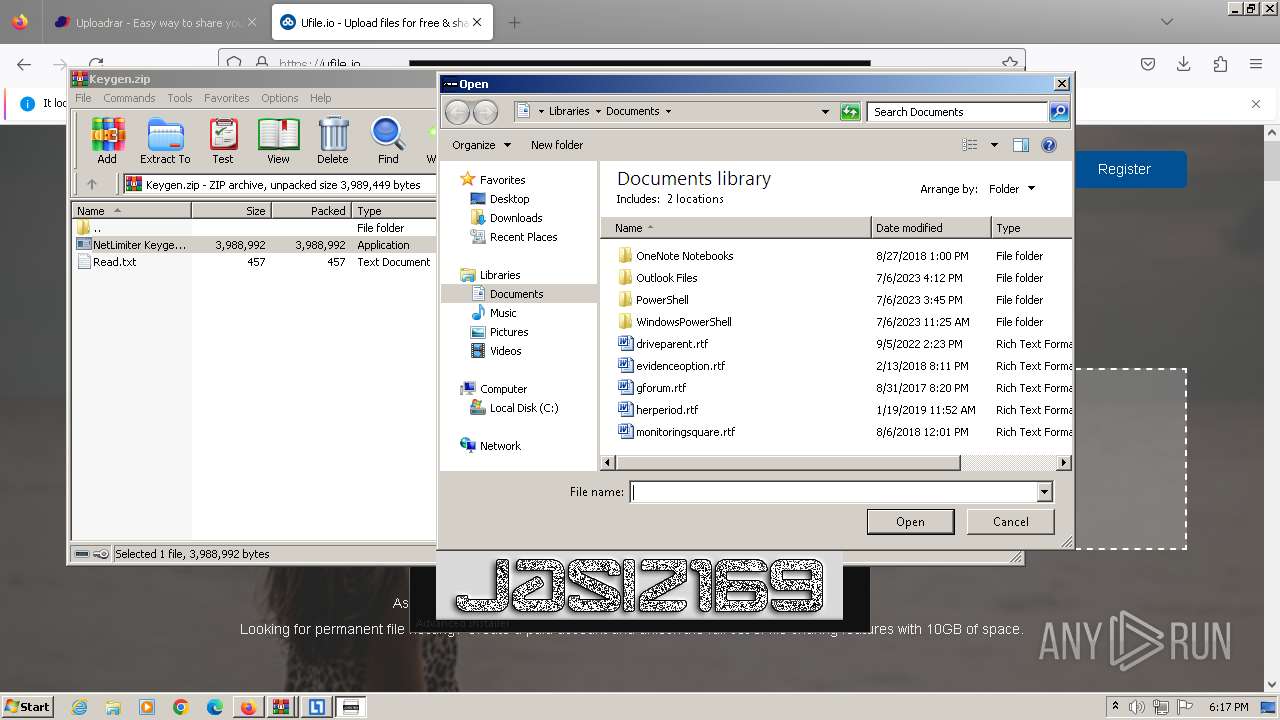Sort WinRAR list by Size column

coord(231,211)
